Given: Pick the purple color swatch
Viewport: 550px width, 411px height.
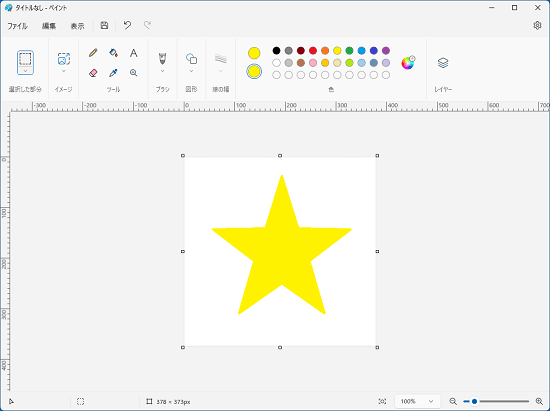Looking at the screenshot, I should [x=386, y=51].
